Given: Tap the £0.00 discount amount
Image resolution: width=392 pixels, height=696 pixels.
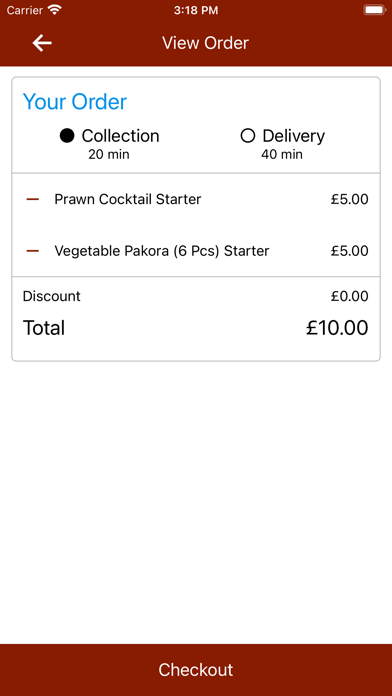Looking at the screenshot, I should click(x=349, y=296).
